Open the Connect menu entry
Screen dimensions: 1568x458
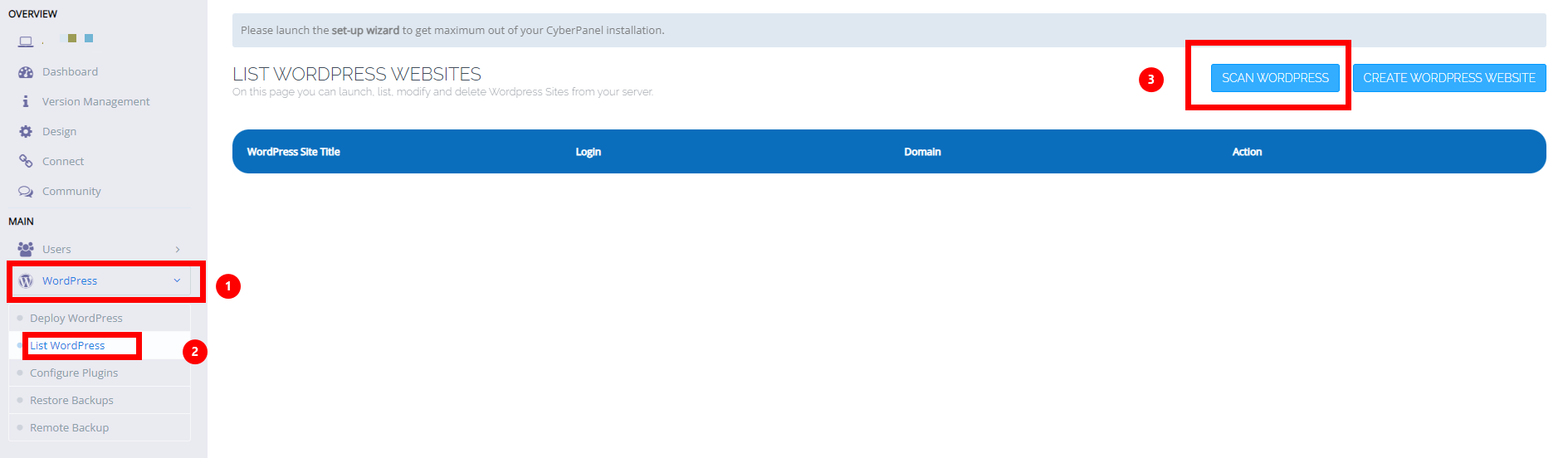point(63,161)
